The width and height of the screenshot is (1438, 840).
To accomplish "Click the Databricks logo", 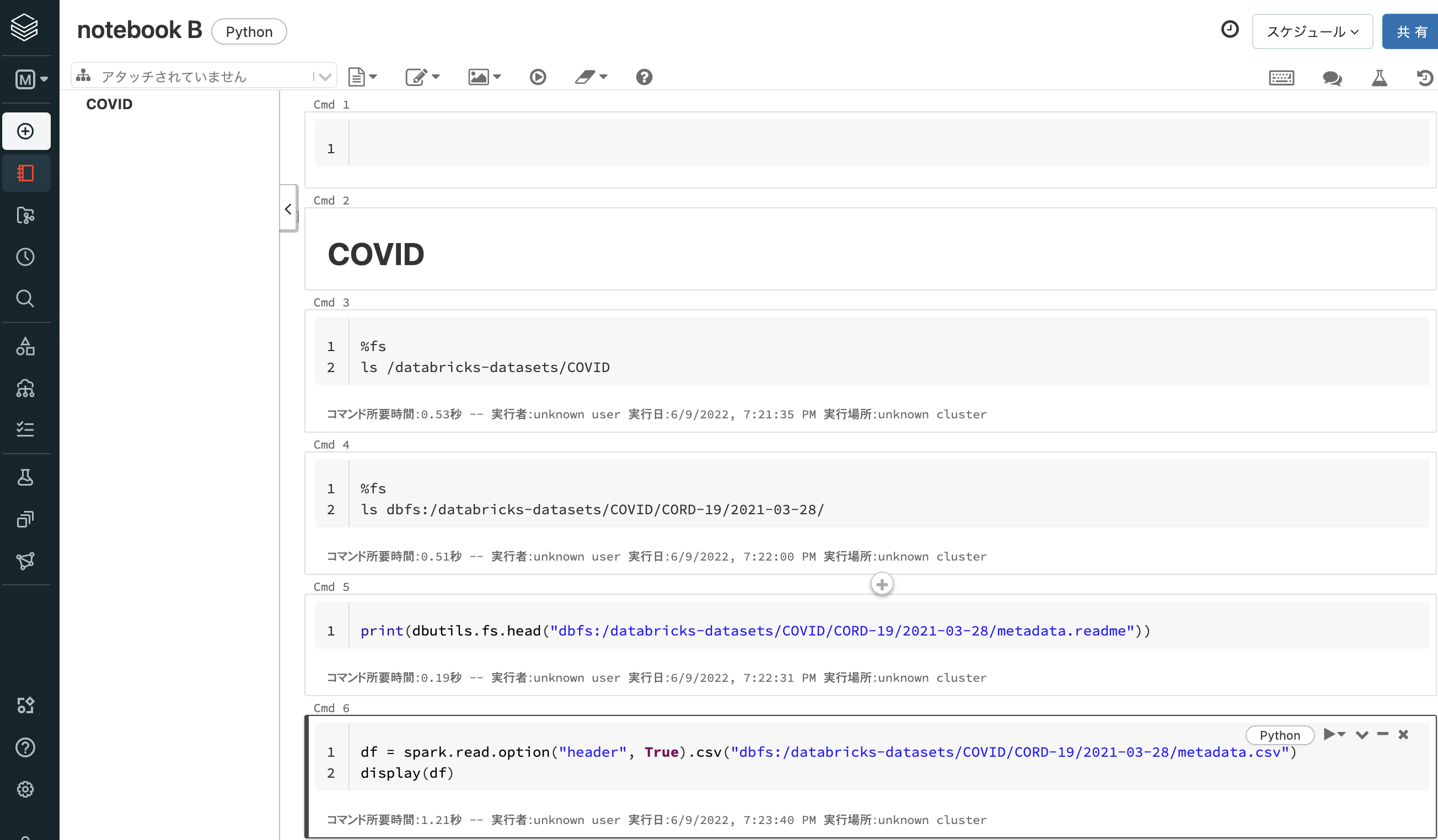I will point(24,27).
